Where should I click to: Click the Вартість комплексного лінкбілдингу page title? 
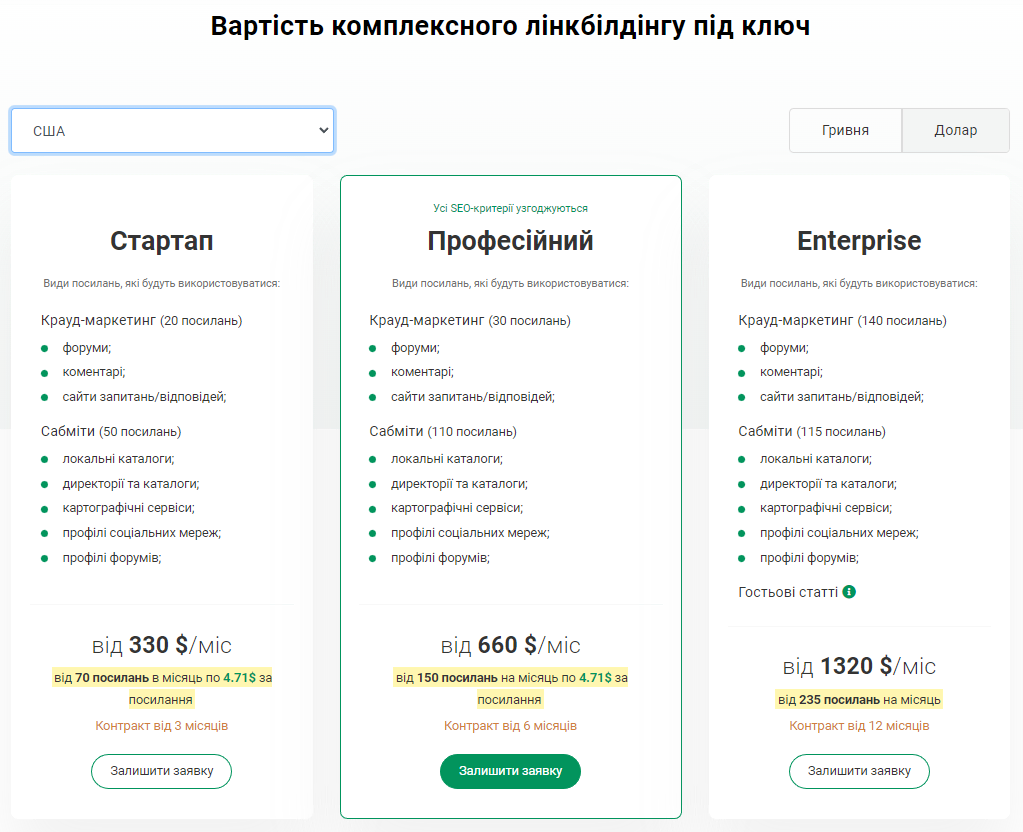coord(510,27)
